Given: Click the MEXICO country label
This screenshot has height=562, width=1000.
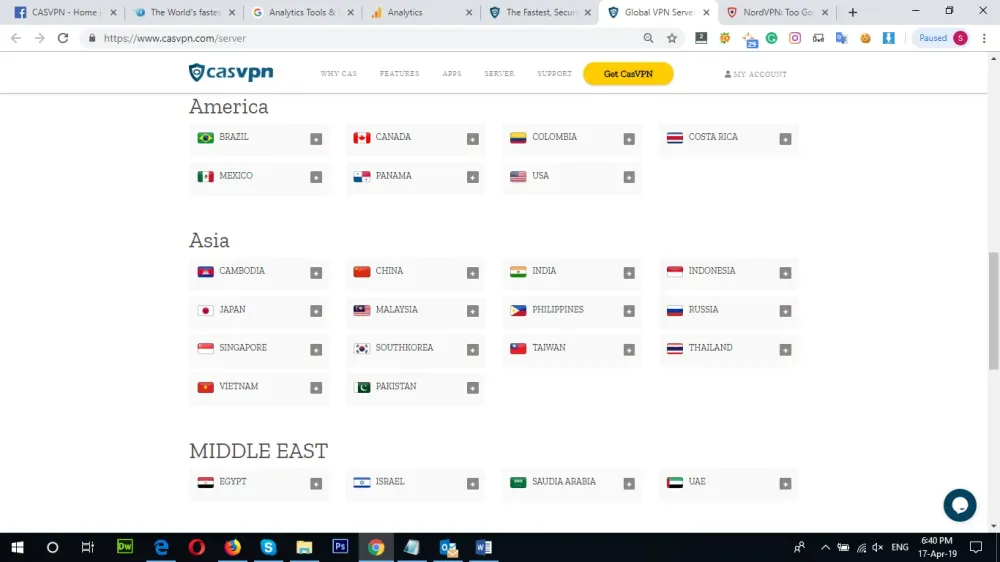Looking at the screenshot, I should point(236,175).
